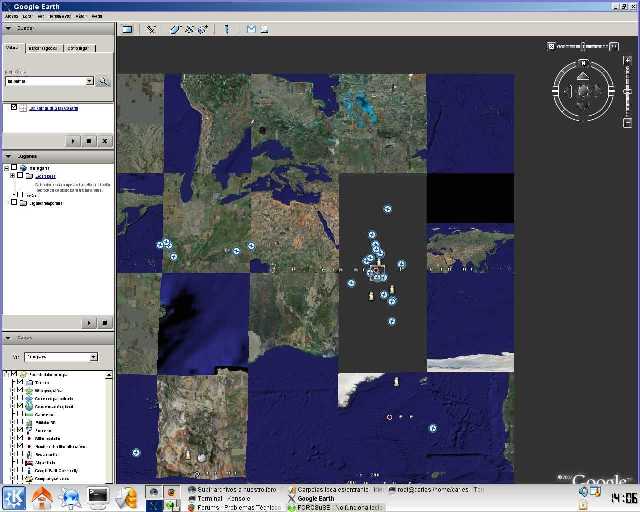The height and width of the screenshot is (512, 640).
Task: Toggle the first checkbox in Places tree
Action: click(x=15, y=168)
